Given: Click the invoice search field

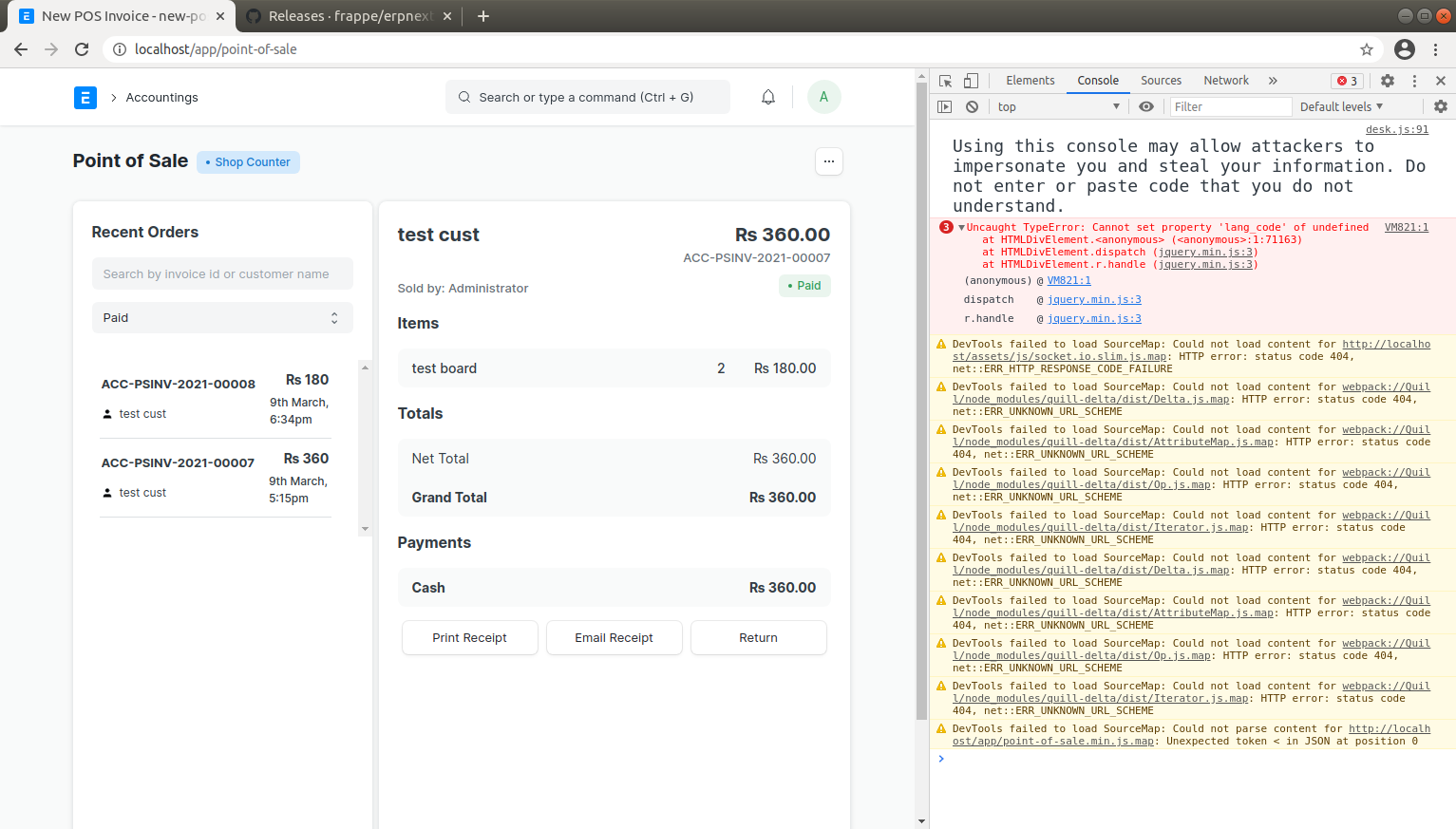Looking at the screenshot, I should point(221,273).
